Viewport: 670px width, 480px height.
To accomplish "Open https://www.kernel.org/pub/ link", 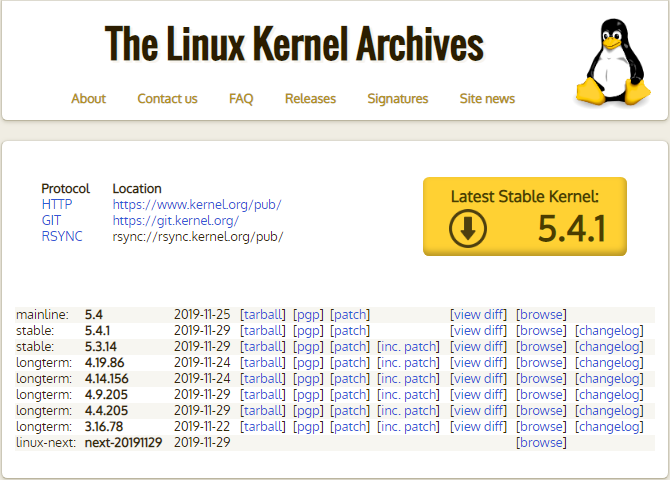I will pos(197,204).
